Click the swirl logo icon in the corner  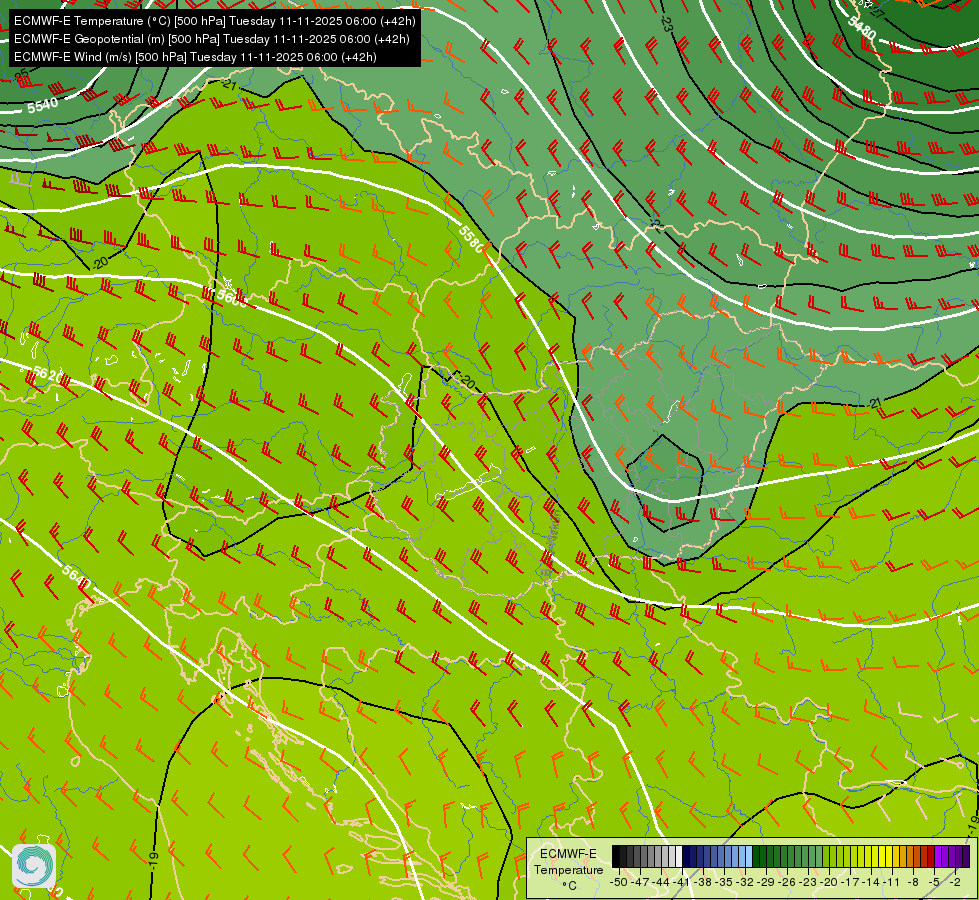click(x=34, y=866)
